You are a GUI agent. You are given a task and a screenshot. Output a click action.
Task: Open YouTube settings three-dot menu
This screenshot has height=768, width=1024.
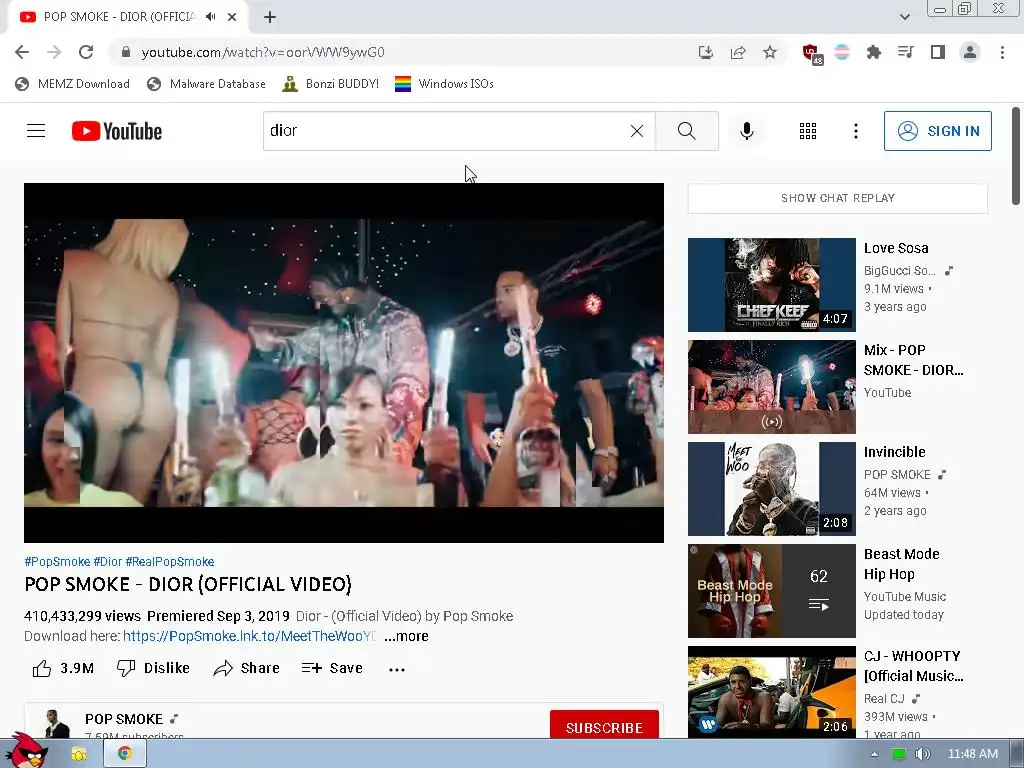tap(856, 131)
